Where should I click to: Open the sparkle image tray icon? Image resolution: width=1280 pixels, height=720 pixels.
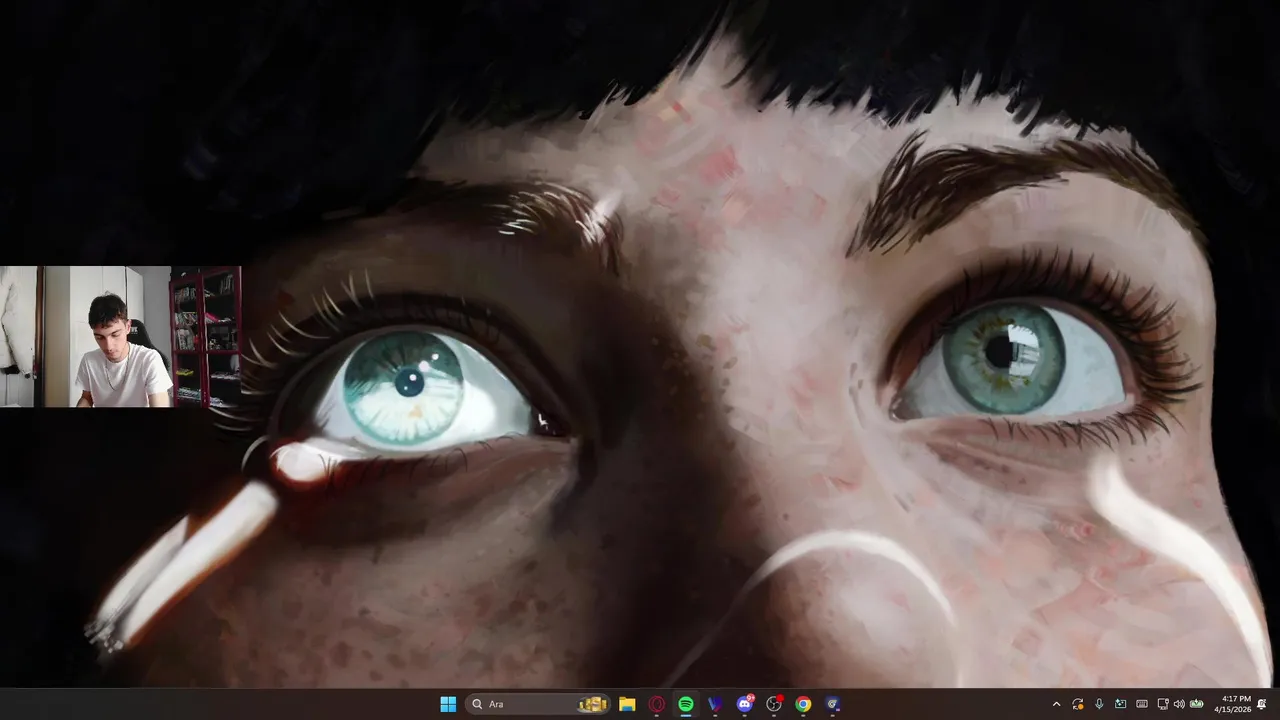coord(1120,704)
